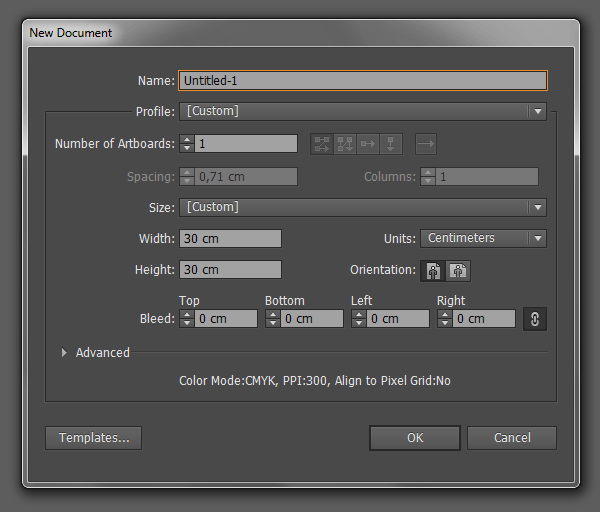Screen dimensions: 600x512
Task: Click the Spacing up stepper arrow
Action: 187,173
